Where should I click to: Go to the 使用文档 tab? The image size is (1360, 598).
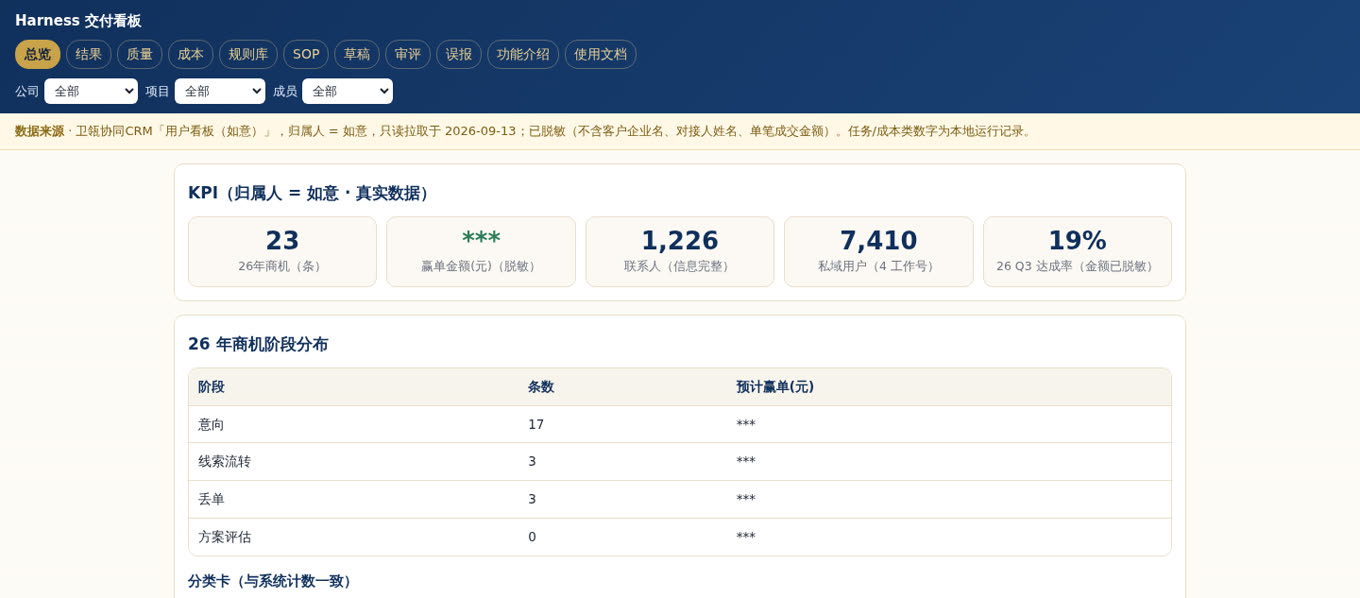(601, 54)
